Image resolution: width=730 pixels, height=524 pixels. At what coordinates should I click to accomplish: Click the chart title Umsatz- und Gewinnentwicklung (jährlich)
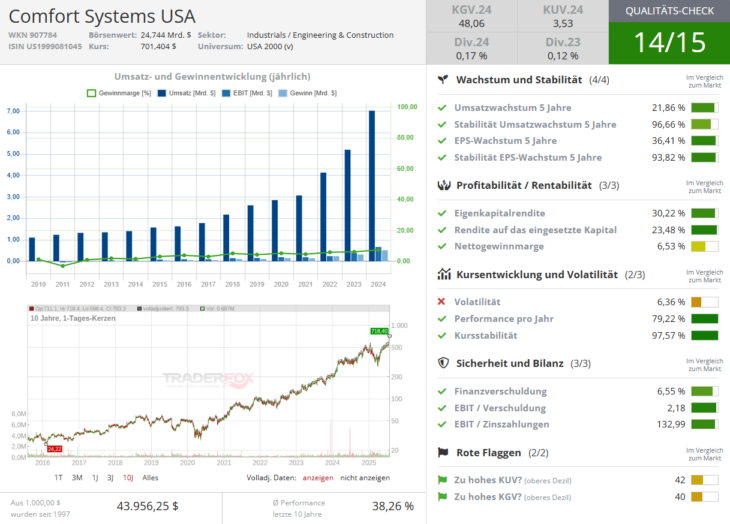click(x=212, y=76)
